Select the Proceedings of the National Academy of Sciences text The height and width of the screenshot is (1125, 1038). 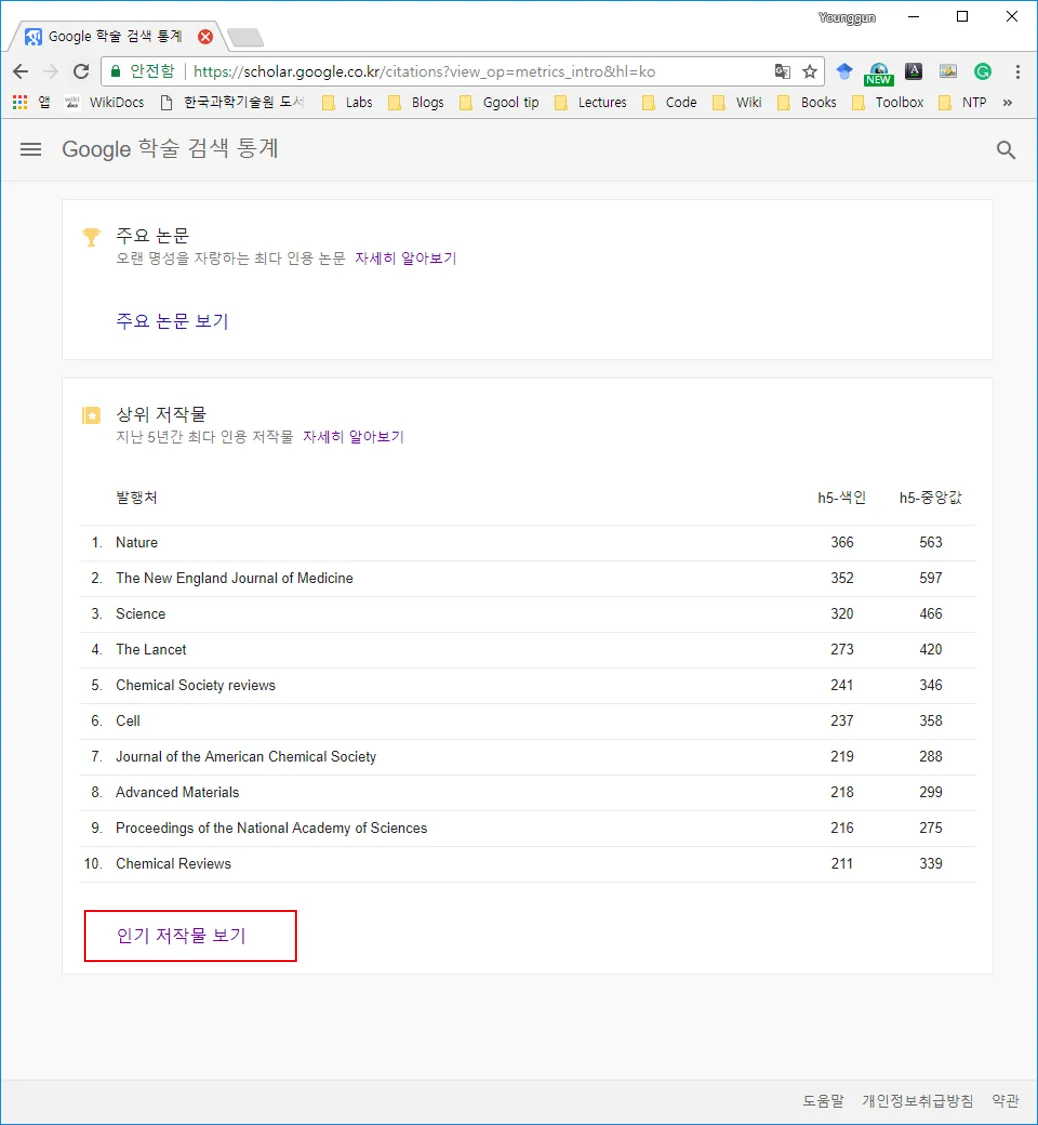(x=271, y=828)
